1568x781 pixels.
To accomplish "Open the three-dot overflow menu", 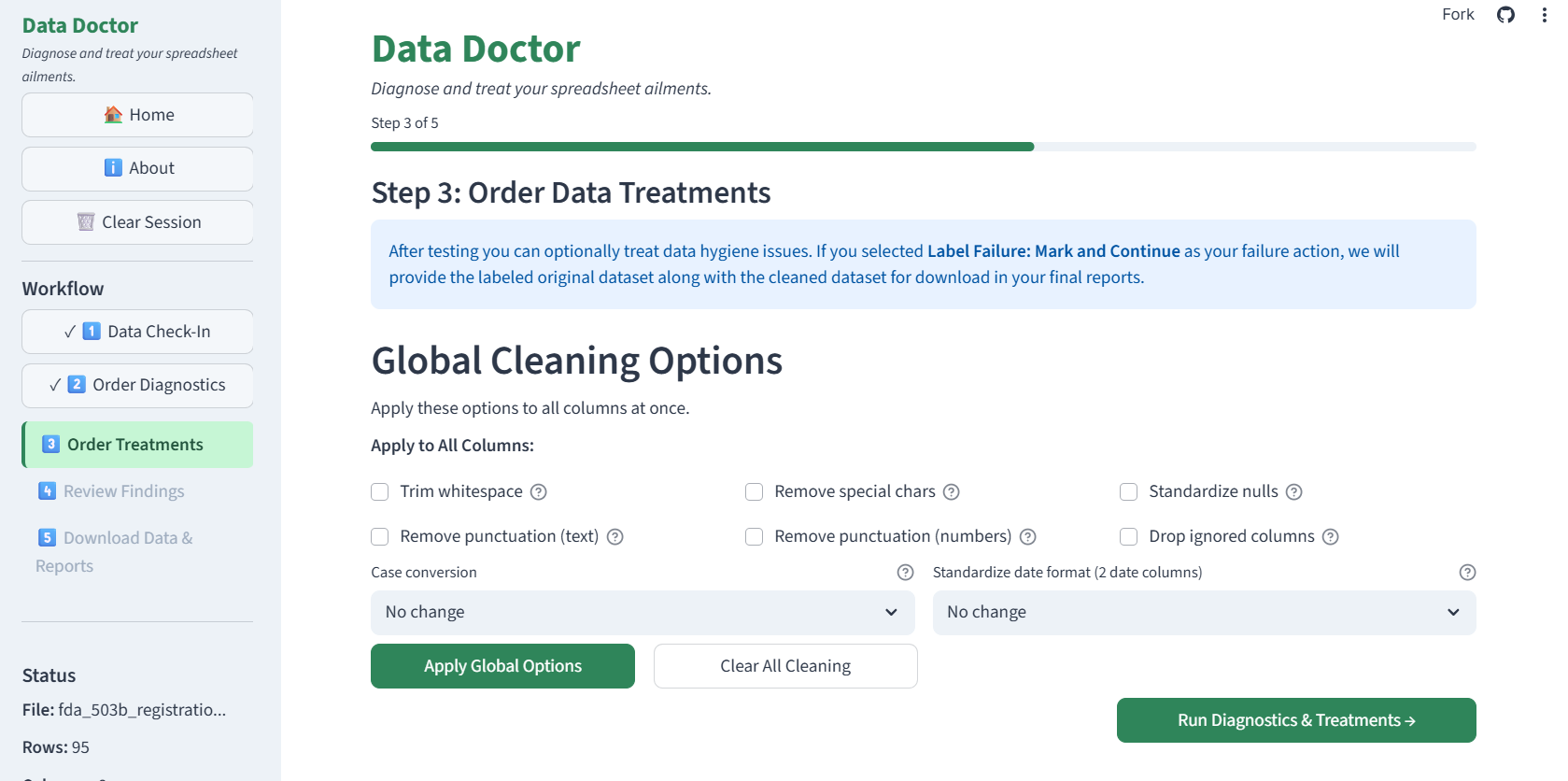I will coord(1545,15).
